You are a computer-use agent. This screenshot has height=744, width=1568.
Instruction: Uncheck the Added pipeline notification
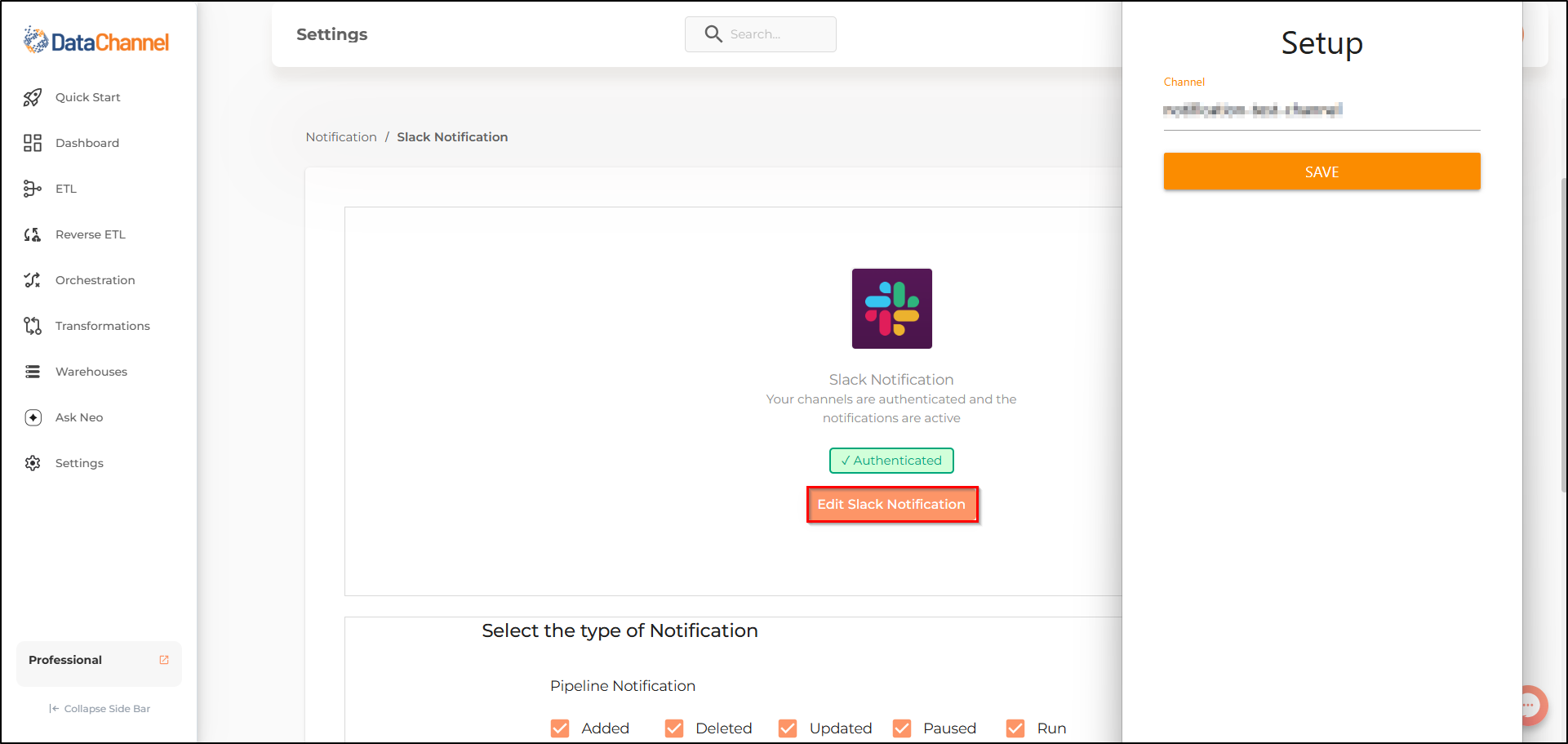560,728
